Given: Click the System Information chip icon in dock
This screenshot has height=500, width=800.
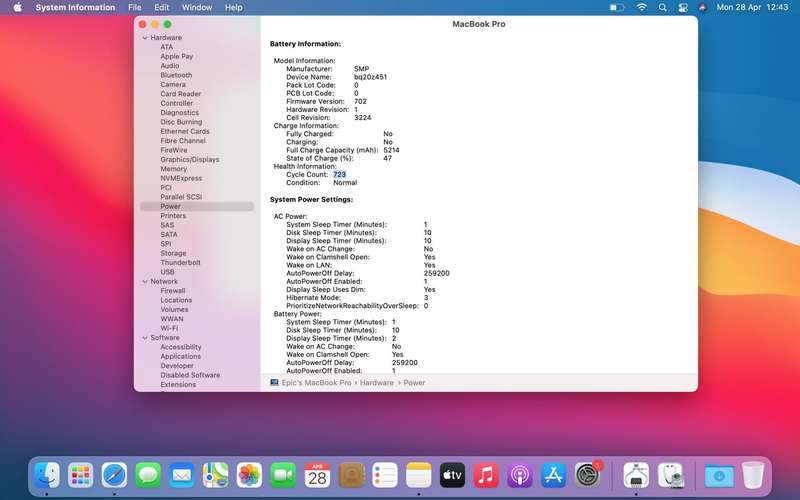Looking at the screenshot, I should point(636,476).
